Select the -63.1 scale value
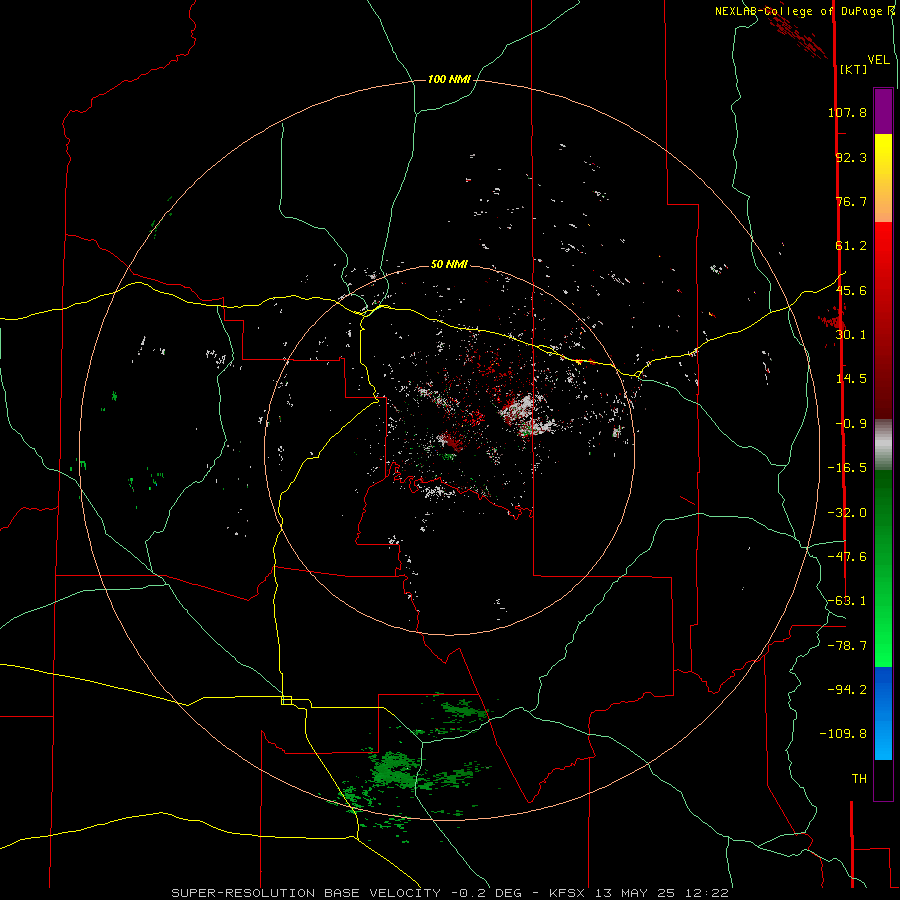This screenshot has height=900, width=900. (x=847, y=601)
